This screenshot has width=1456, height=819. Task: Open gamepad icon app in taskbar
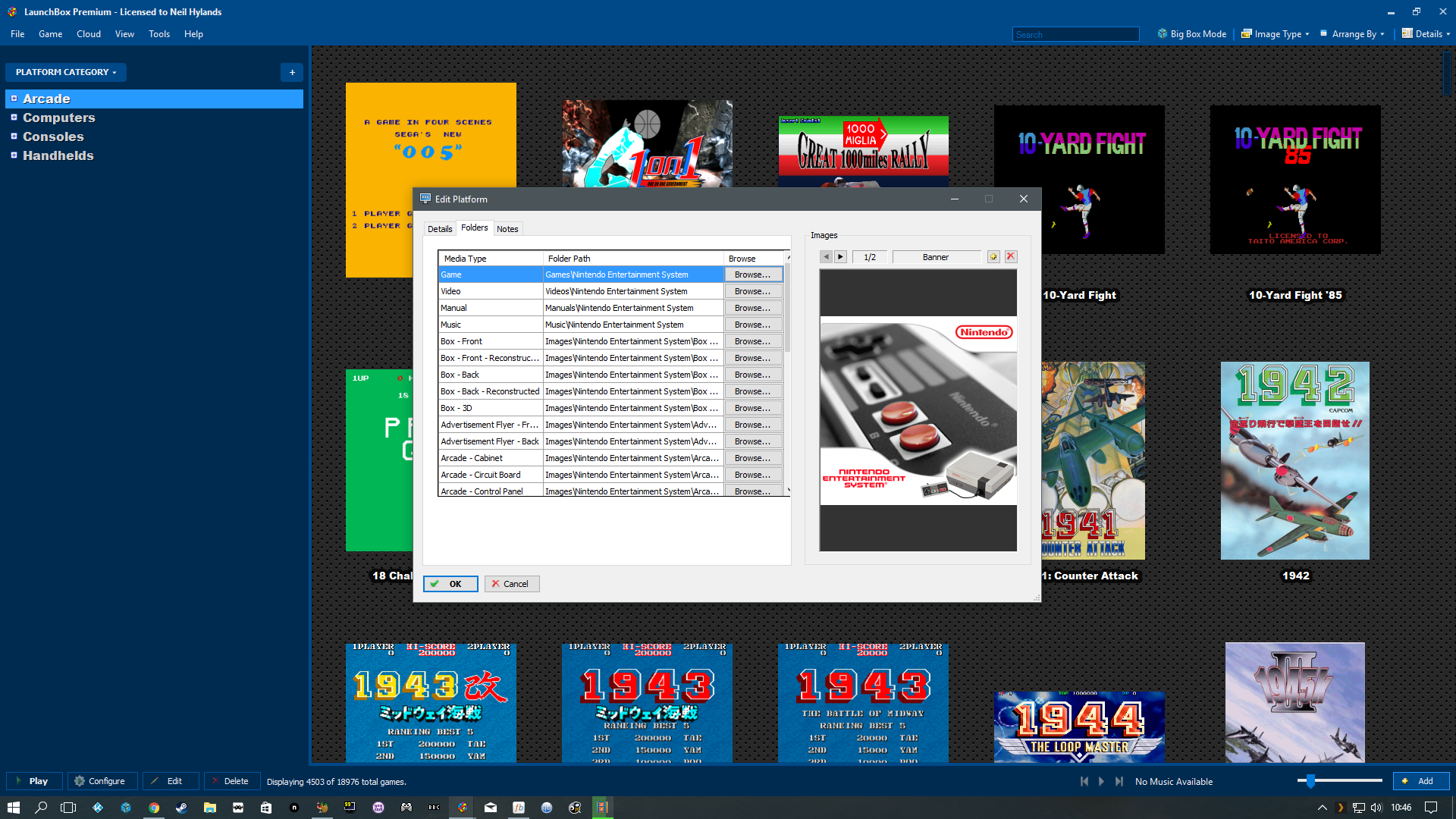(x=406, y=808)
